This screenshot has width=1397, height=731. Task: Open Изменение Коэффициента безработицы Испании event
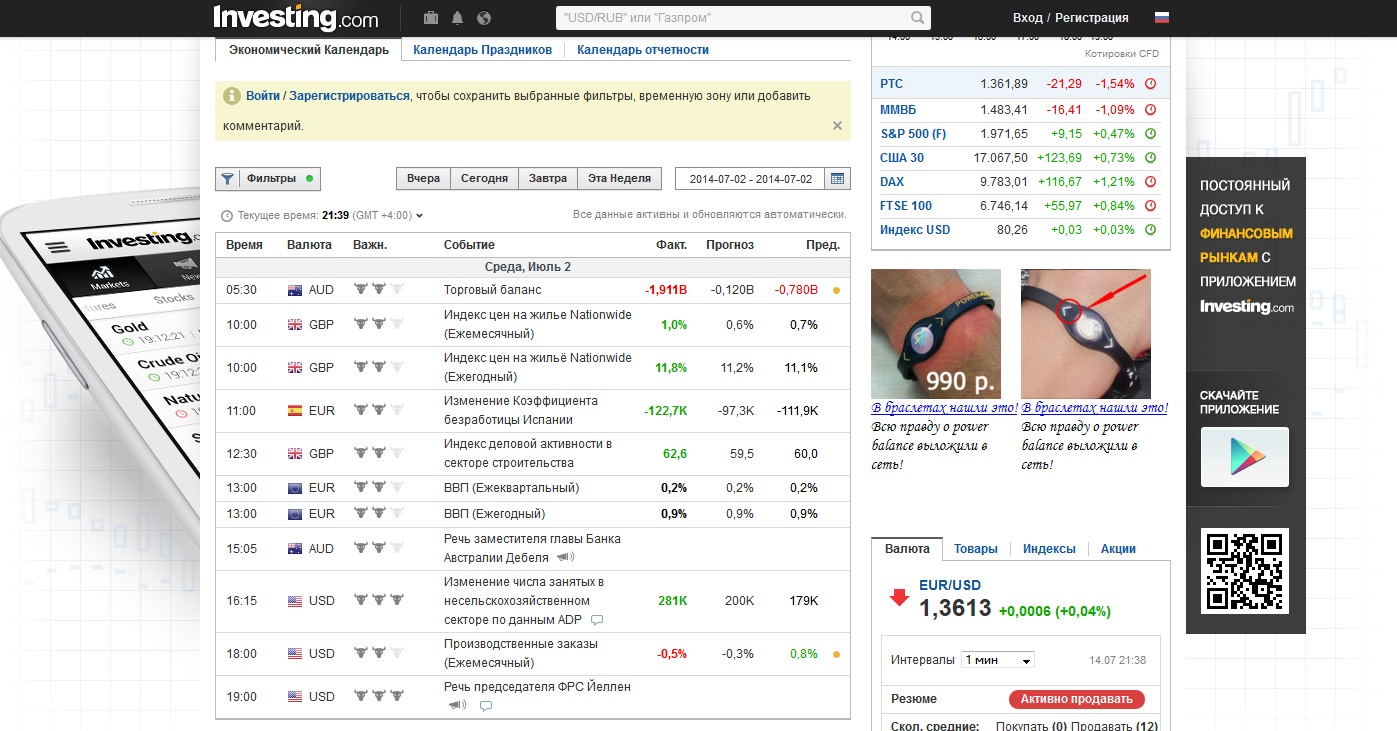(x=521, y=410)
